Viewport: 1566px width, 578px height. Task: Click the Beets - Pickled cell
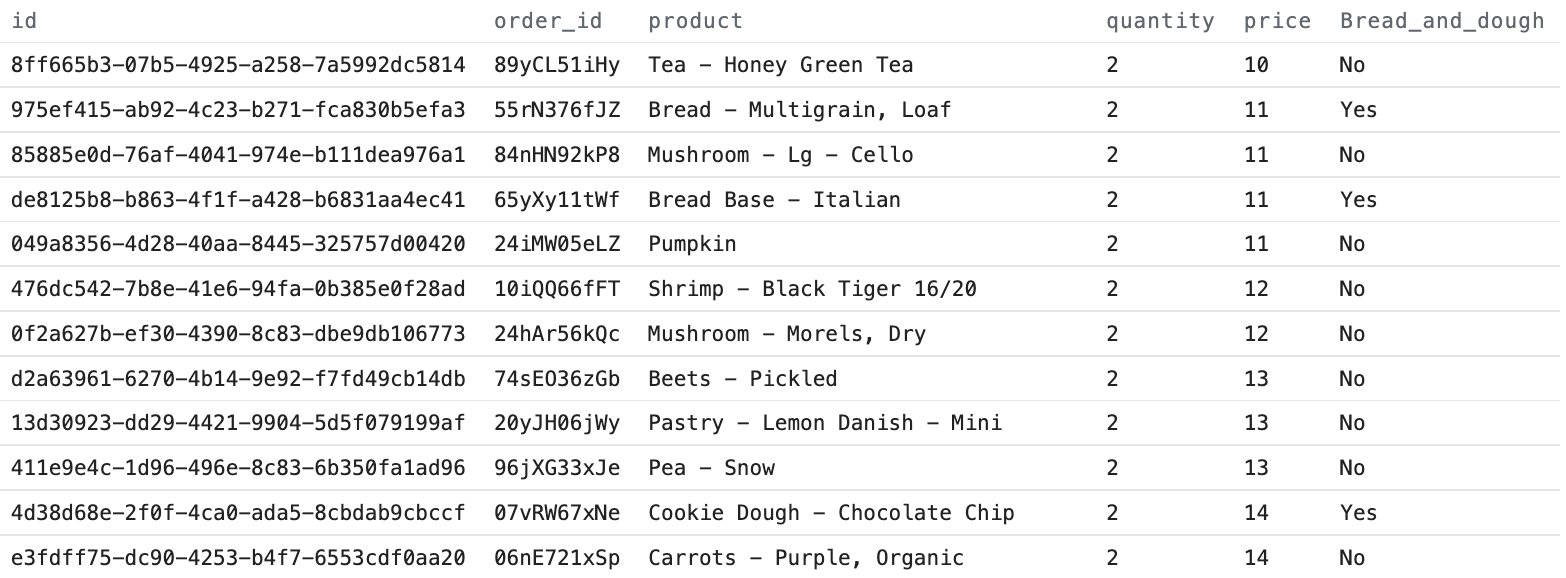pos(742,379)
